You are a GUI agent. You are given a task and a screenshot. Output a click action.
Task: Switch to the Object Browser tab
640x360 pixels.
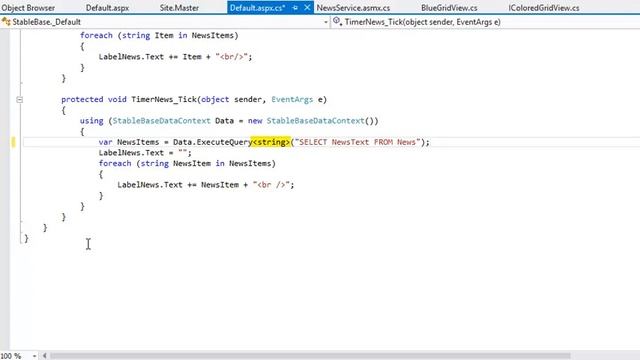point(28,8)
